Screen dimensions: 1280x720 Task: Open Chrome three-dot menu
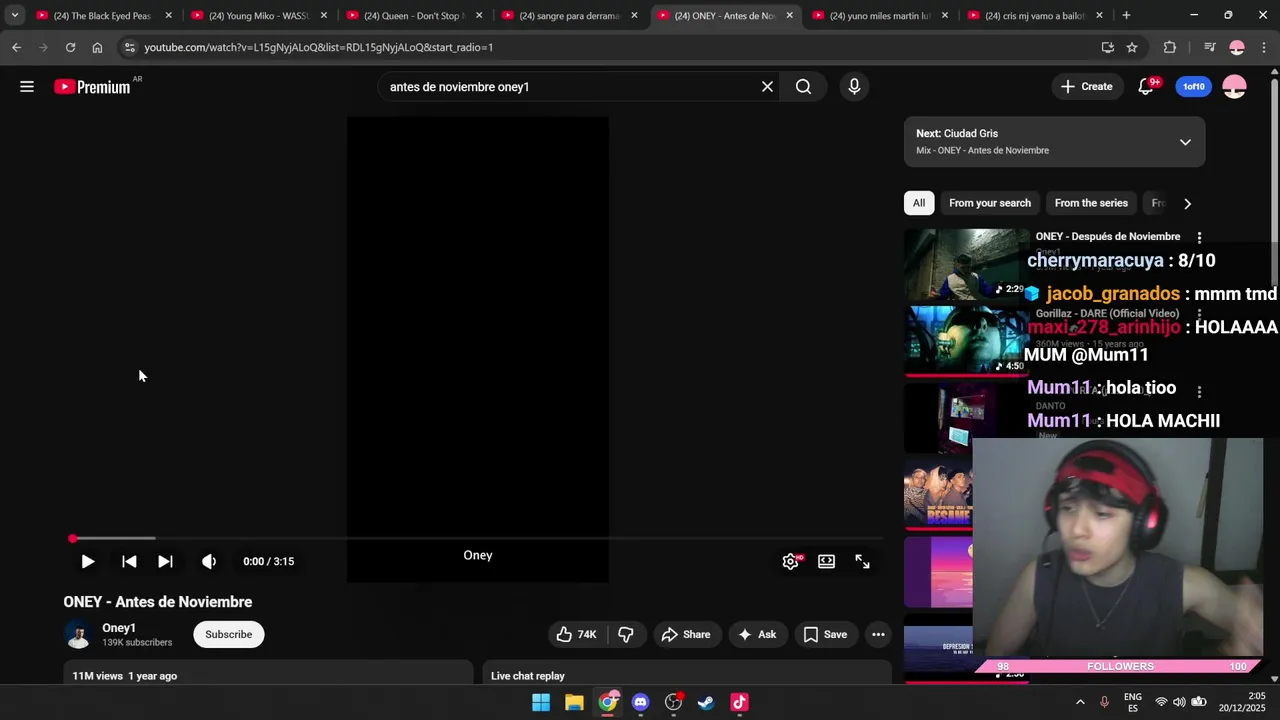(1264, 47)
